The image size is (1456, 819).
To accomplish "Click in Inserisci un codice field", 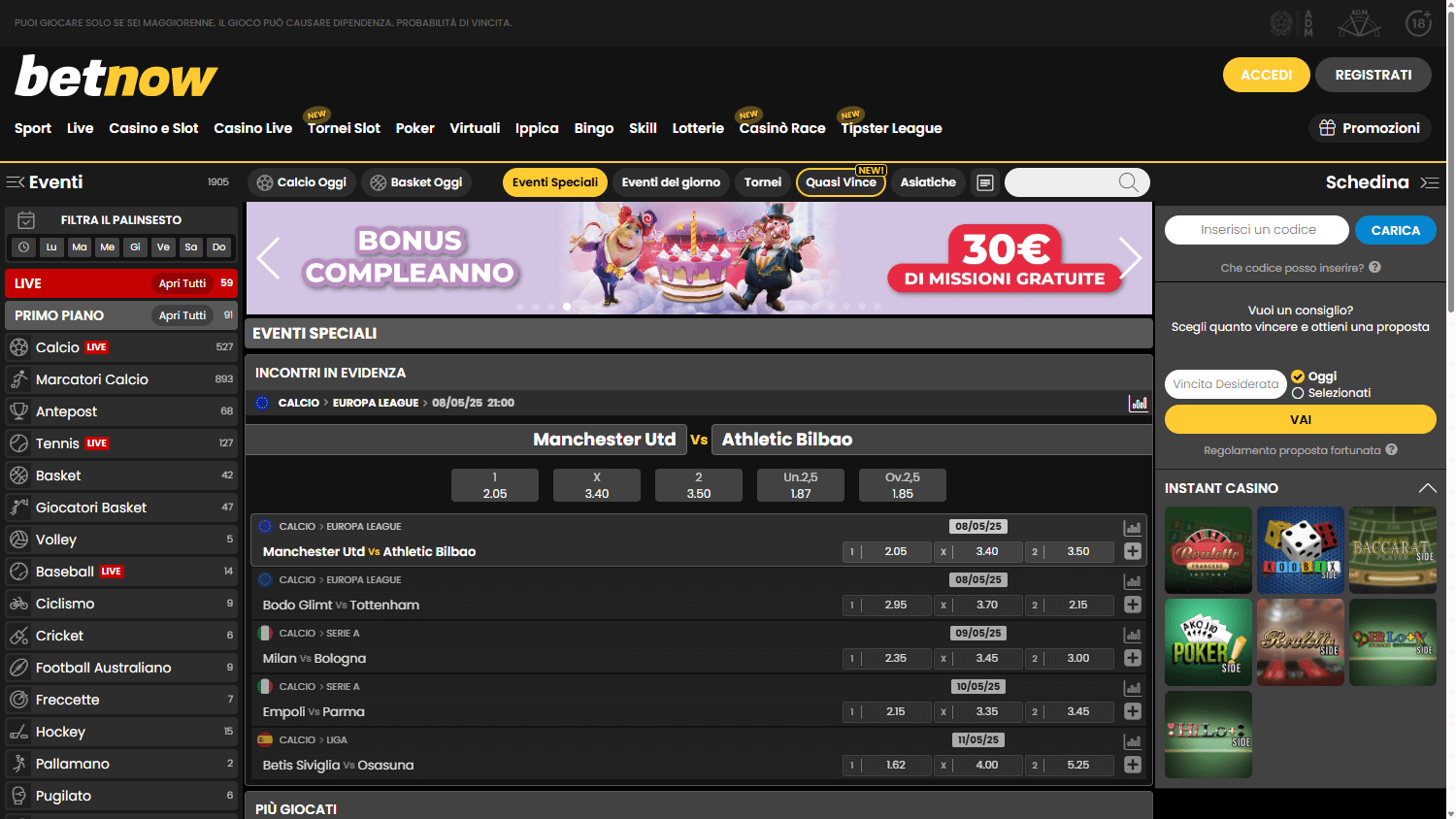I will 1257,230.
